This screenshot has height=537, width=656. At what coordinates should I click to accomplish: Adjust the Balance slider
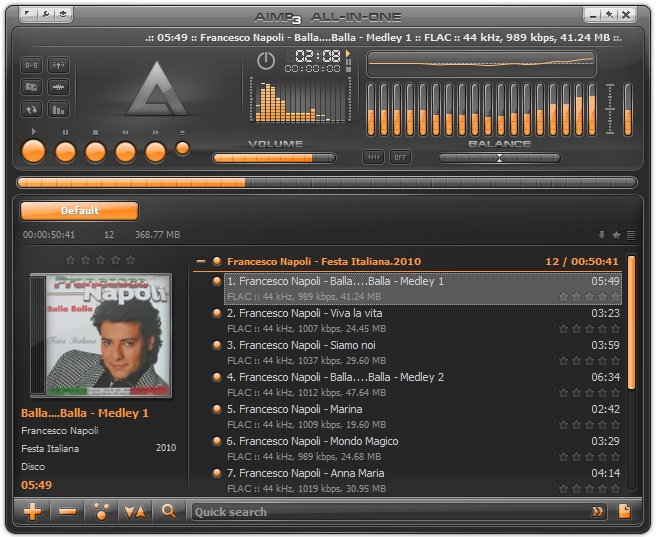[499, 158]
